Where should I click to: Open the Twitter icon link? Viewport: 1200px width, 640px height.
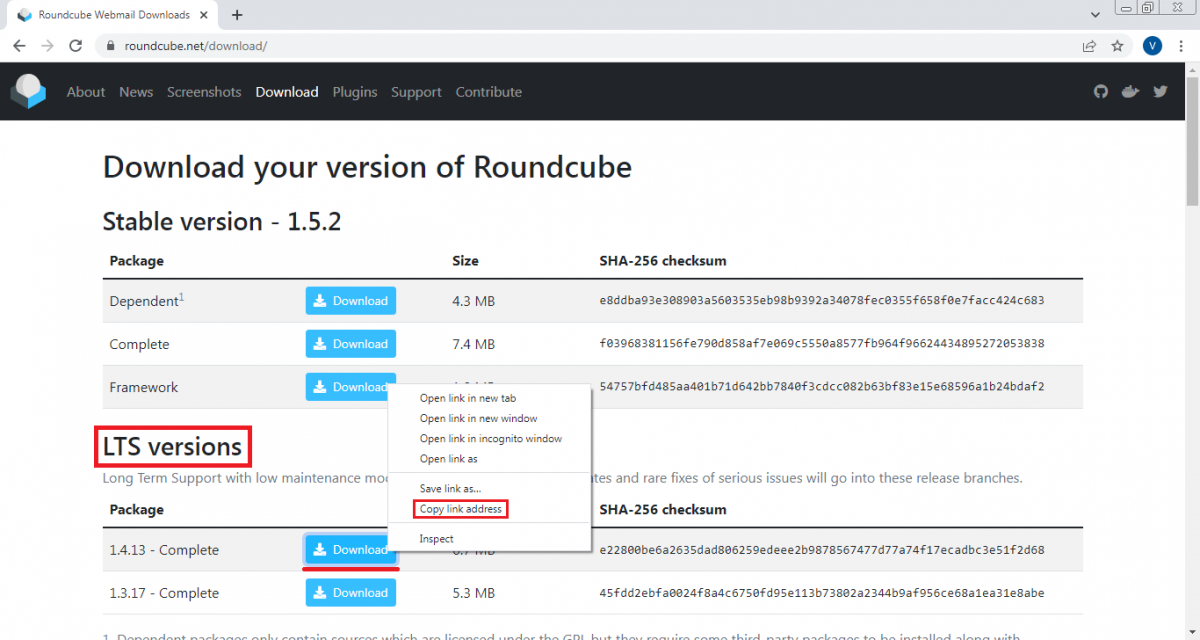tap(1160, 91)
